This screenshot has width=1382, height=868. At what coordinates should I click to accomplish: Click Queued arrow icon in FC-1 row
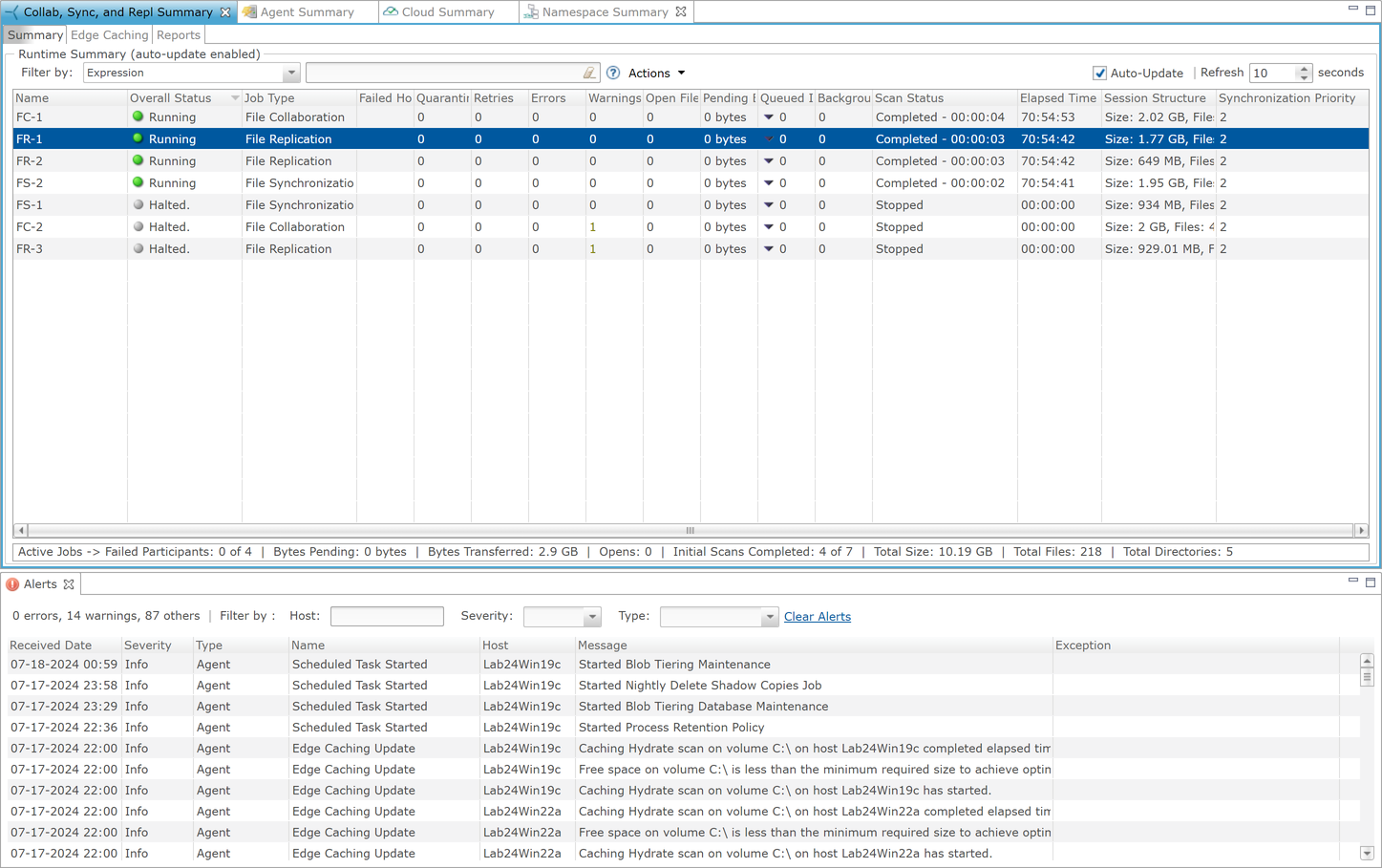tap(769, 117)
